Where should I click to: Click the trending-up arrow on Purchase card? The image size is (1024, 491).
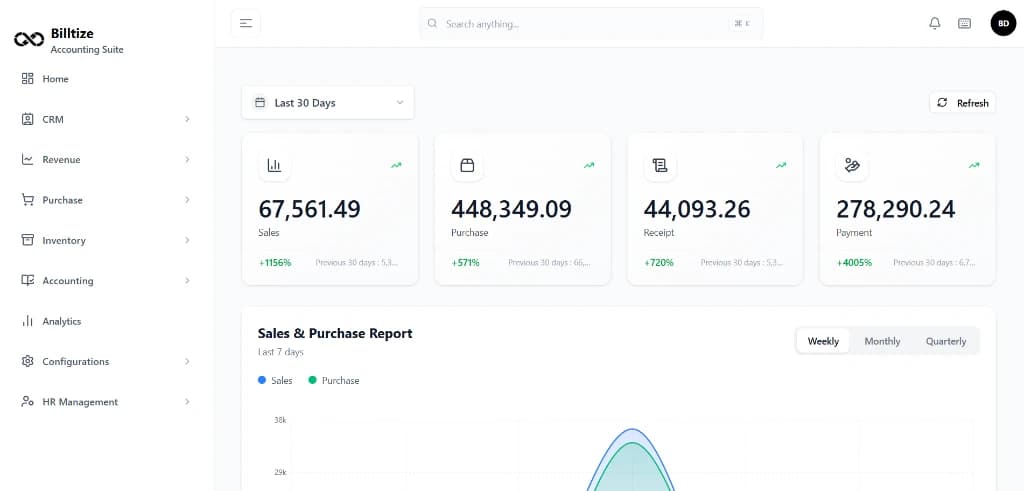point(588,165)
